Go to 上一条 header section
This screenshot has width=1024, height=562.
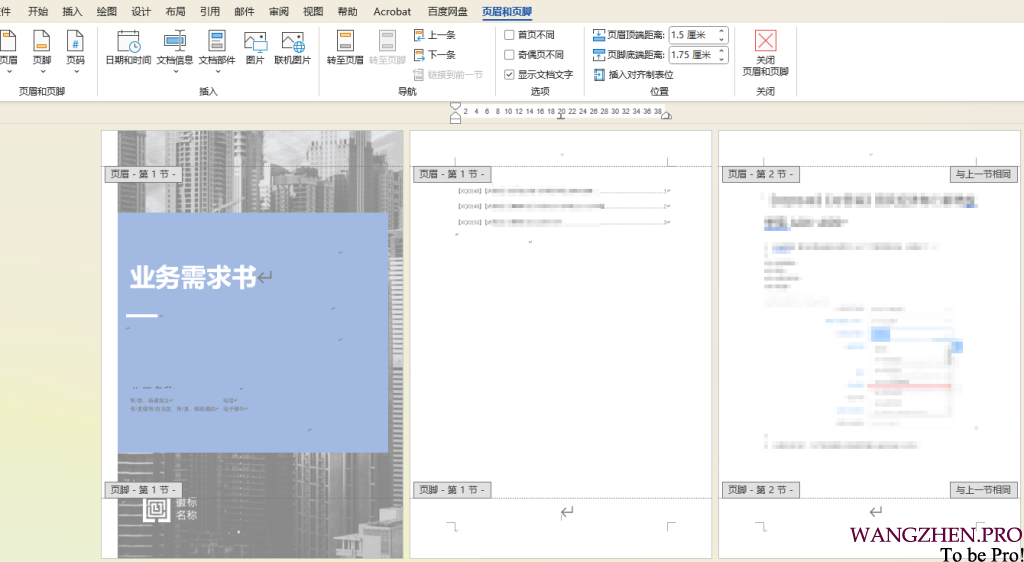pos(435,35)
